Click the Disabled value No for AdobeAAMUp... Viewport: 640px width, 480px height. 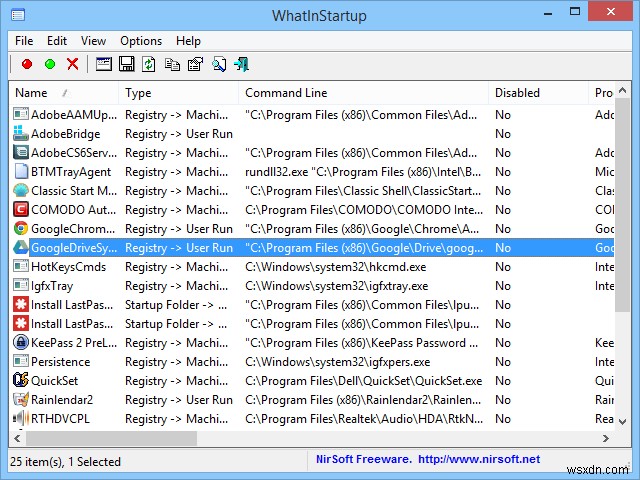coord(503,115)
